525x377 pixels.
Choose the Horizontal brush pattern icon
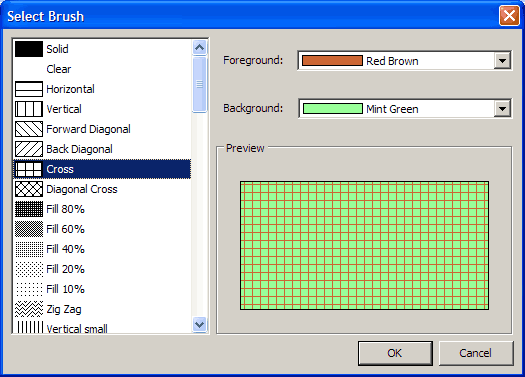point(29,89)
